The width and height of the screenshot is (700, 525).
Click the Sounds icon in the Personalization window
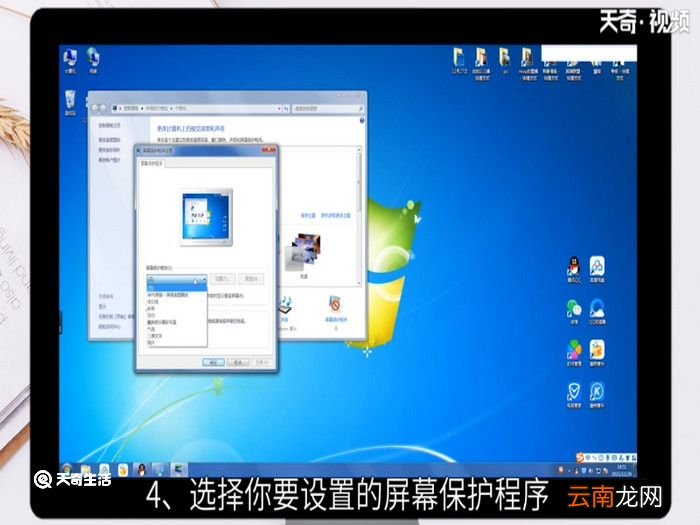pyautogui.click(x=285, y=305)
